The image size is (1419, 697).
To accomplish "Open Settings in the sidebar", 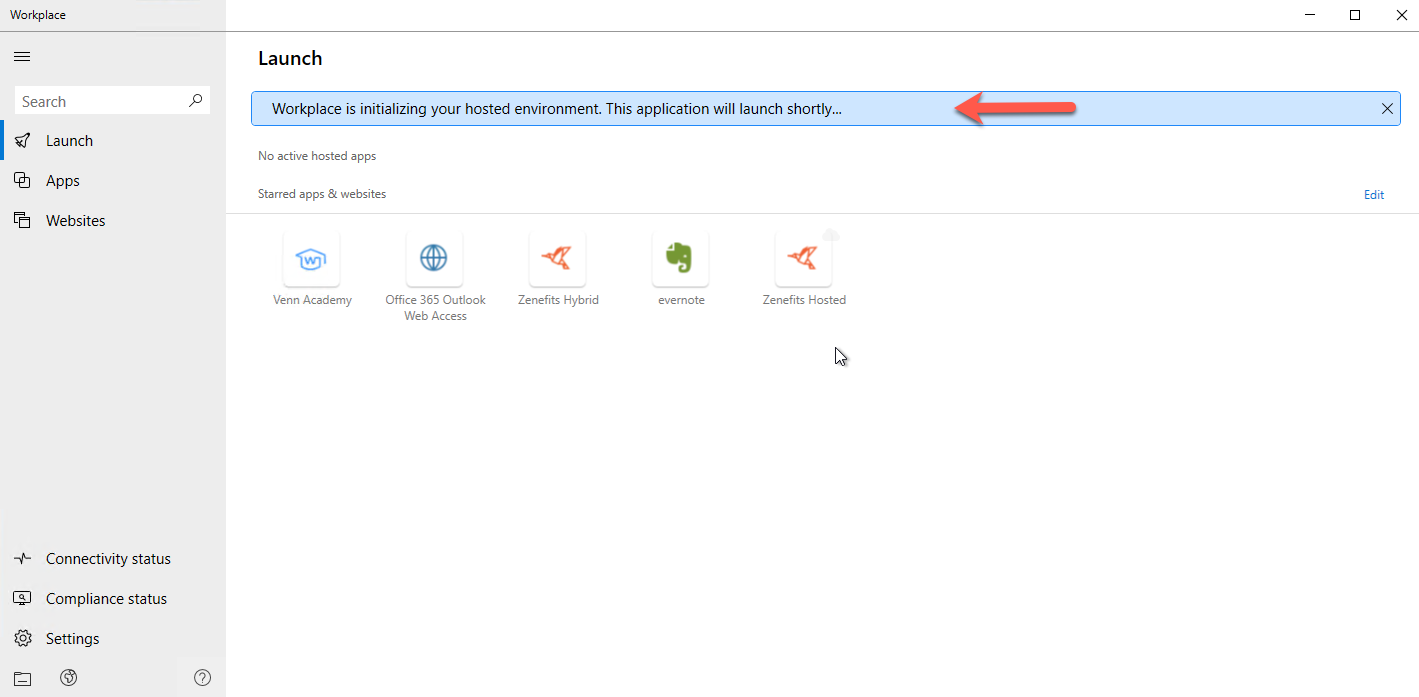I will pos(72,639).
